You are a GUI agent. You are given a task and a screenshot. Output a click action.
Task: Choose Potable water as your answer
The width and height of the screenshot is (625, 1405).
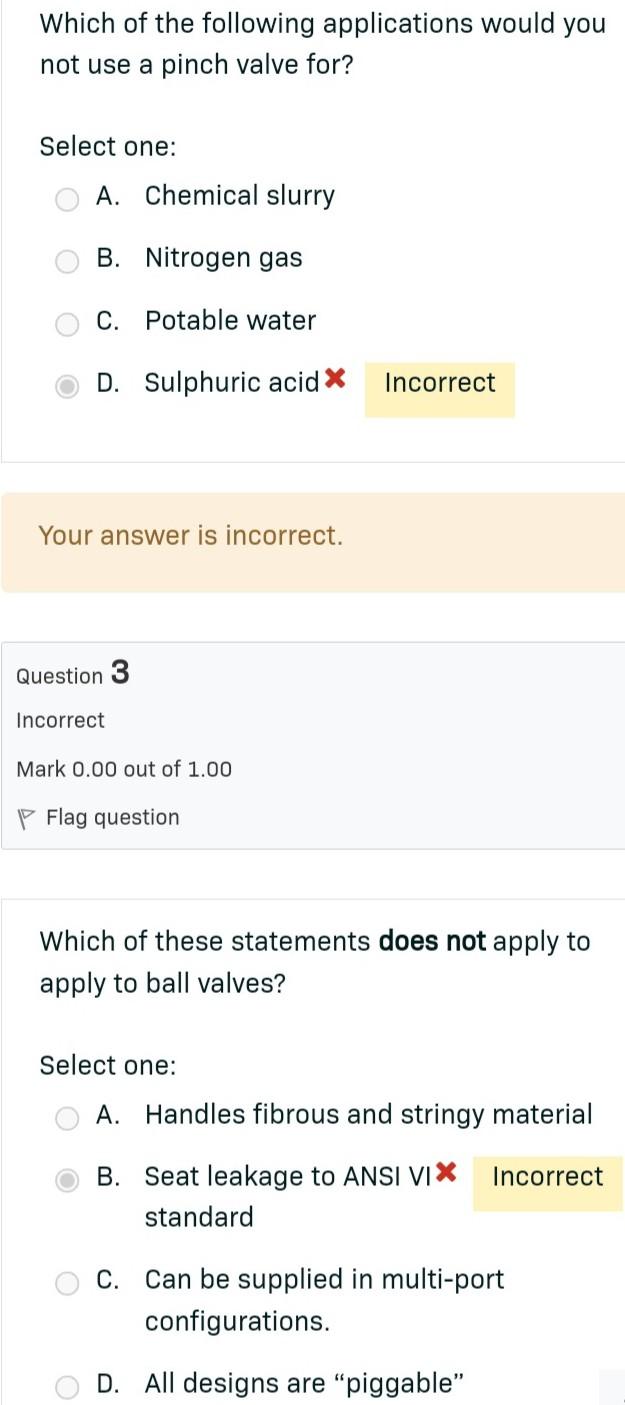[x=66, y=323]
